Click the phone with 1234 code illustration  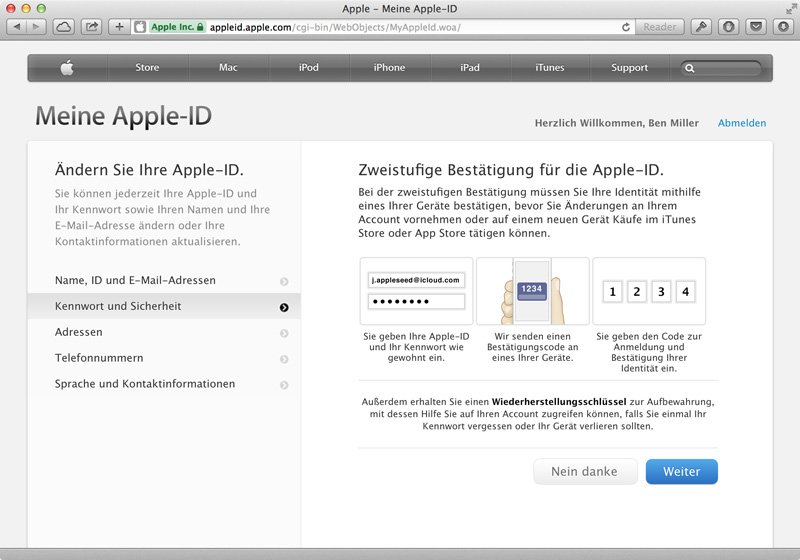point(533,291)
